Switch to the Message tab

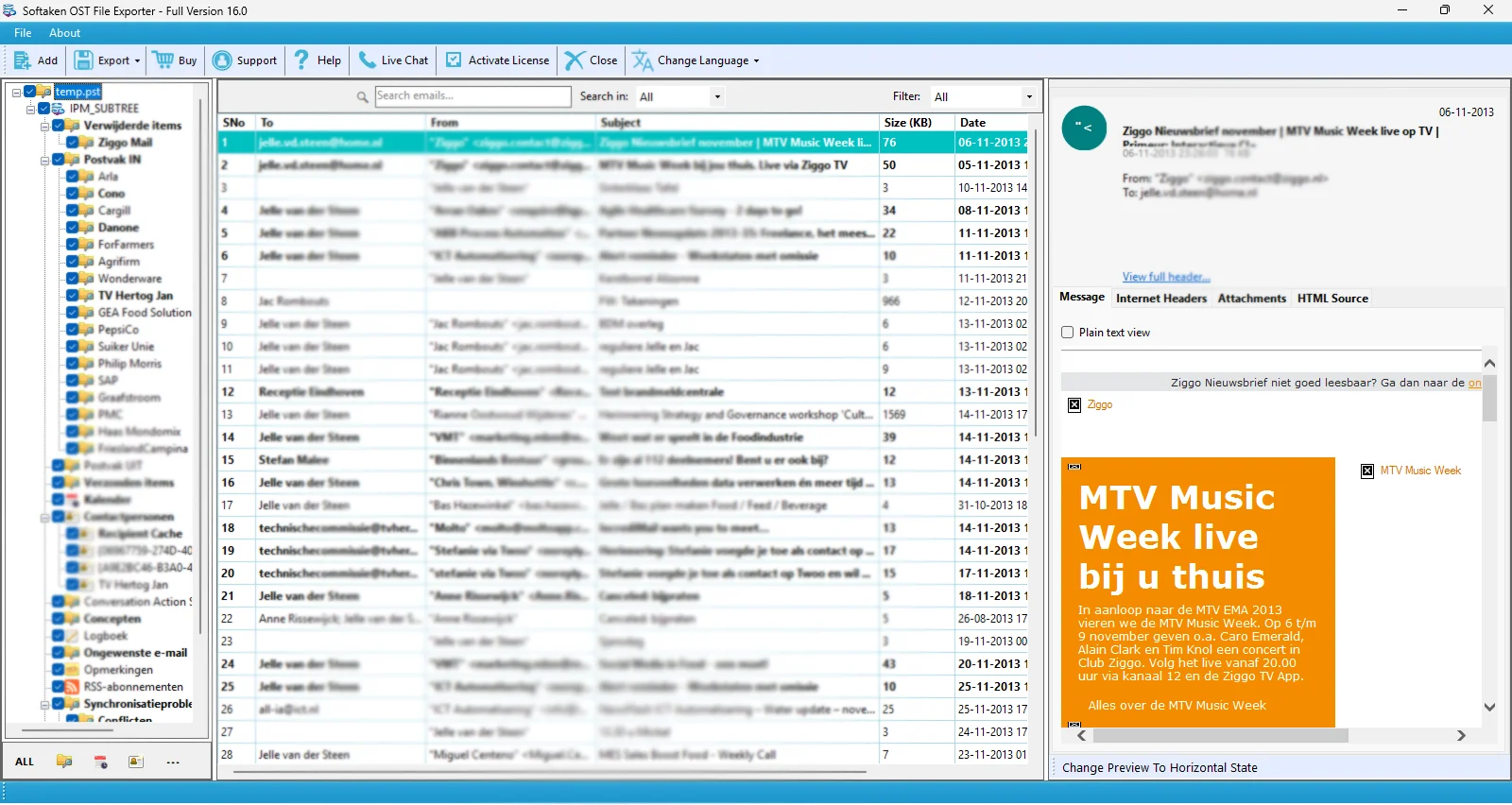coord(1082,297)
